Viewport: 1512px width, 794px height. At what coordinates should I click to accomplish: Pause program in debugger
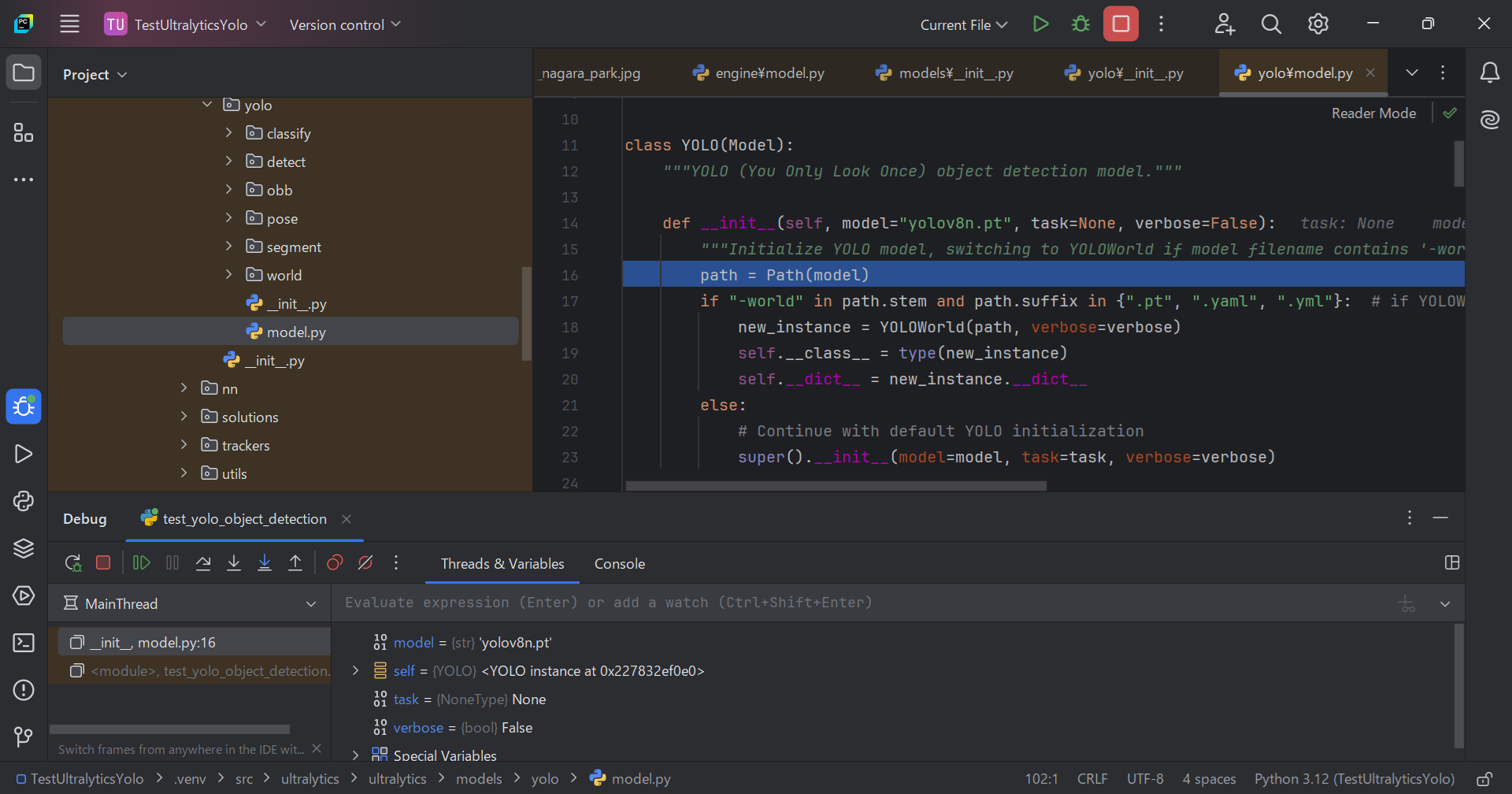pyautogui.click(x=172, y=562)
